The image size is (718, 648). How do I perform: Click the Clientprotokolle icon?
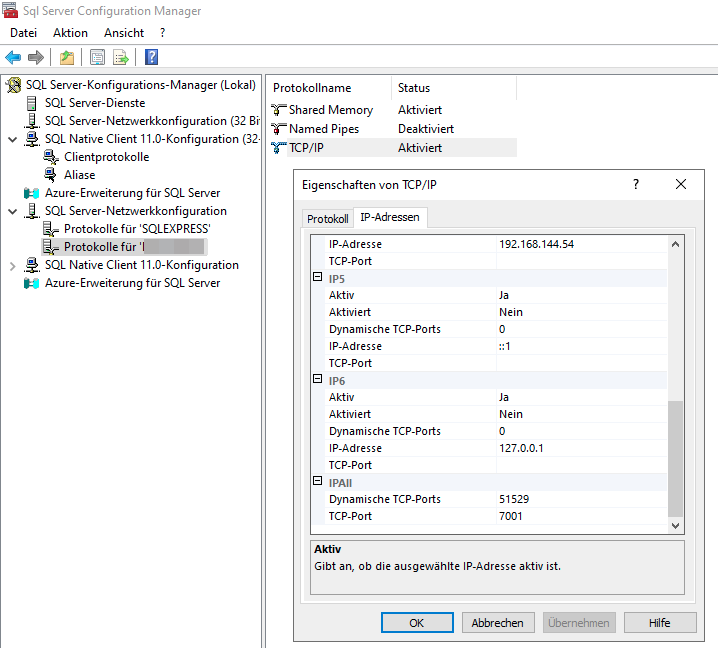pyautogui.click(x=51, y=157)
